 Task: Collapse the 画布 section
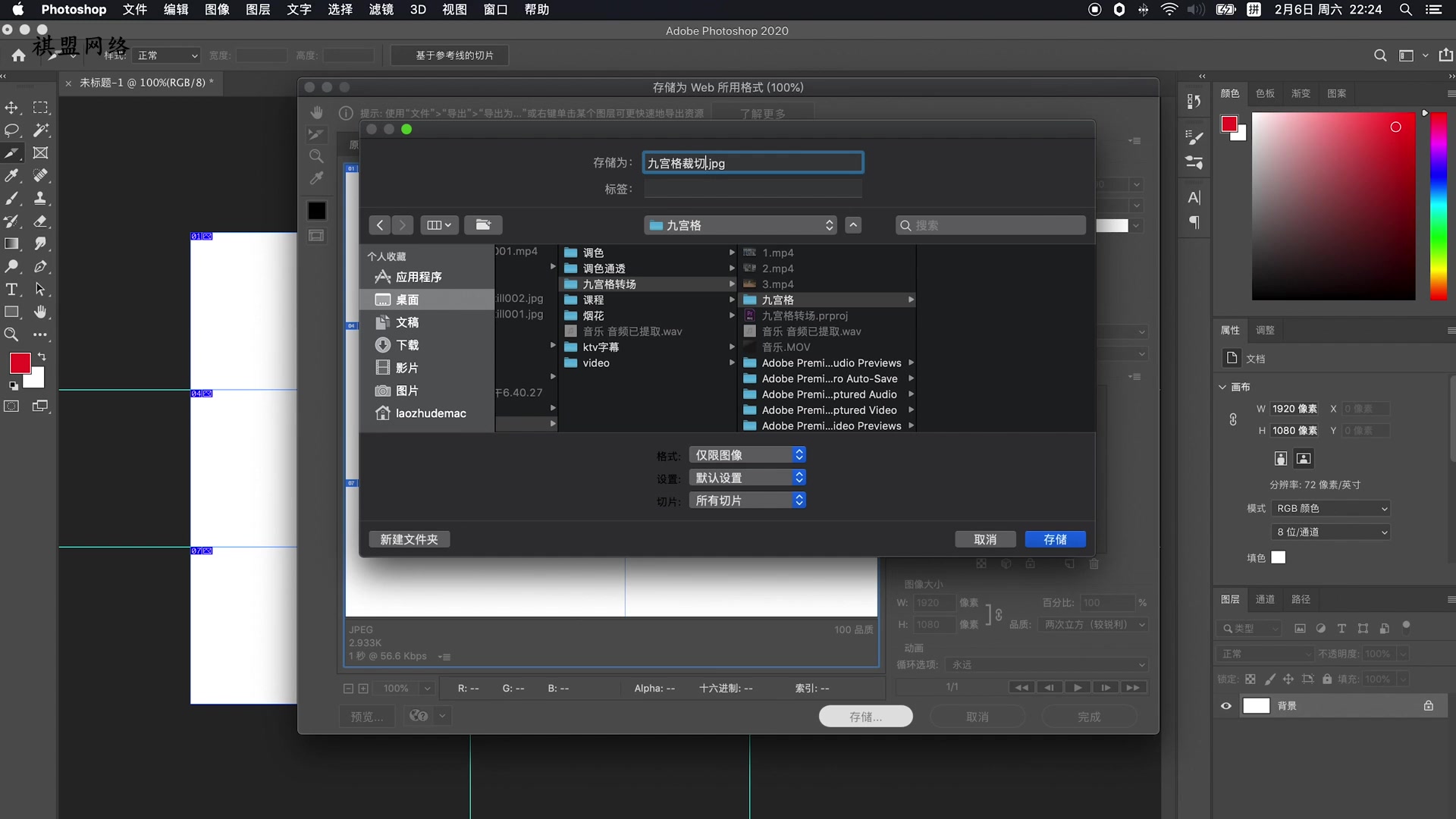(x=1222, y=388)
